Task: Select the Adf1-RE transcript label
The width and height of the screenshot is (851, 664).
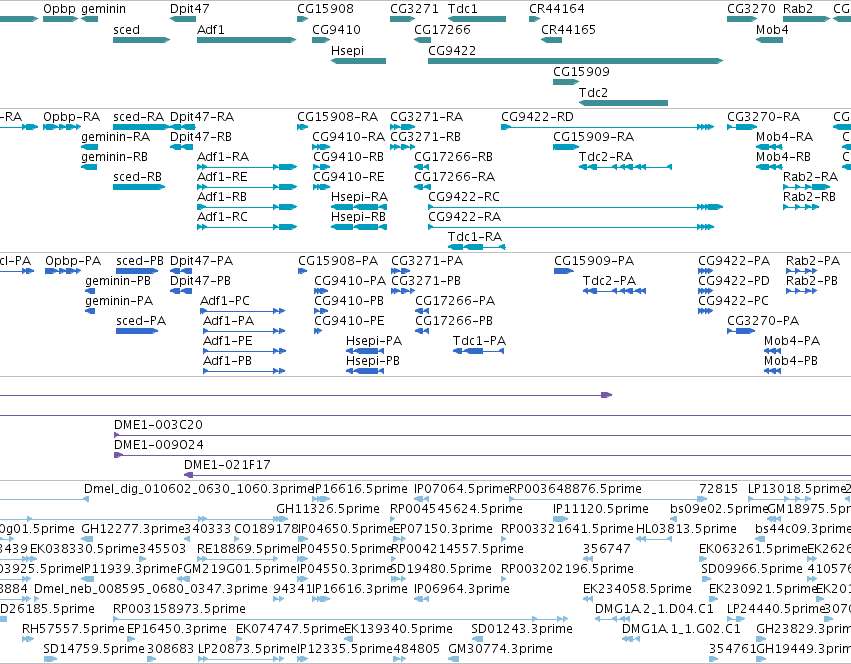Action: coord(222,177)
